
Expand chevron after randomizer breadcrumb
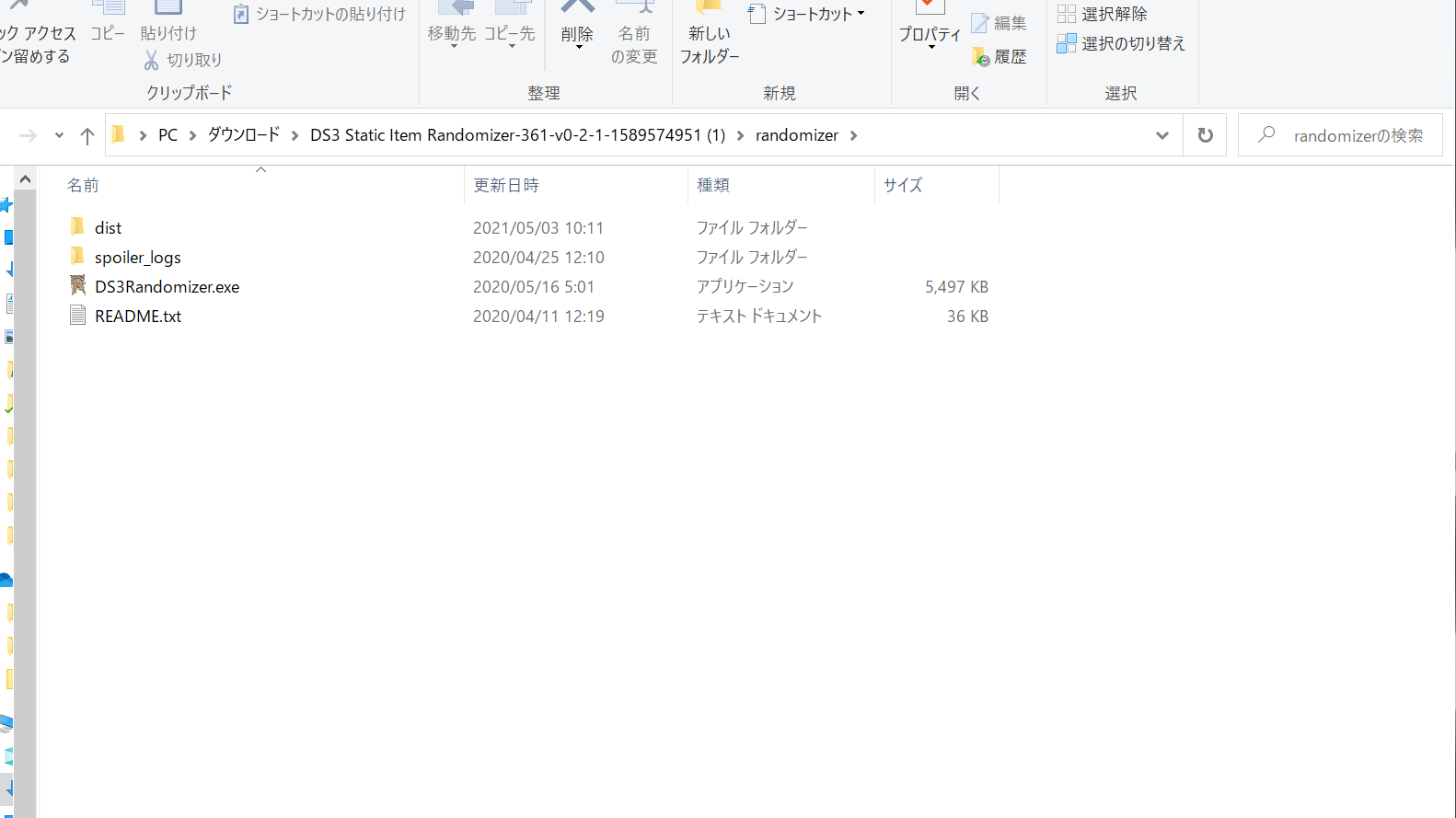(x=854, y=135)
